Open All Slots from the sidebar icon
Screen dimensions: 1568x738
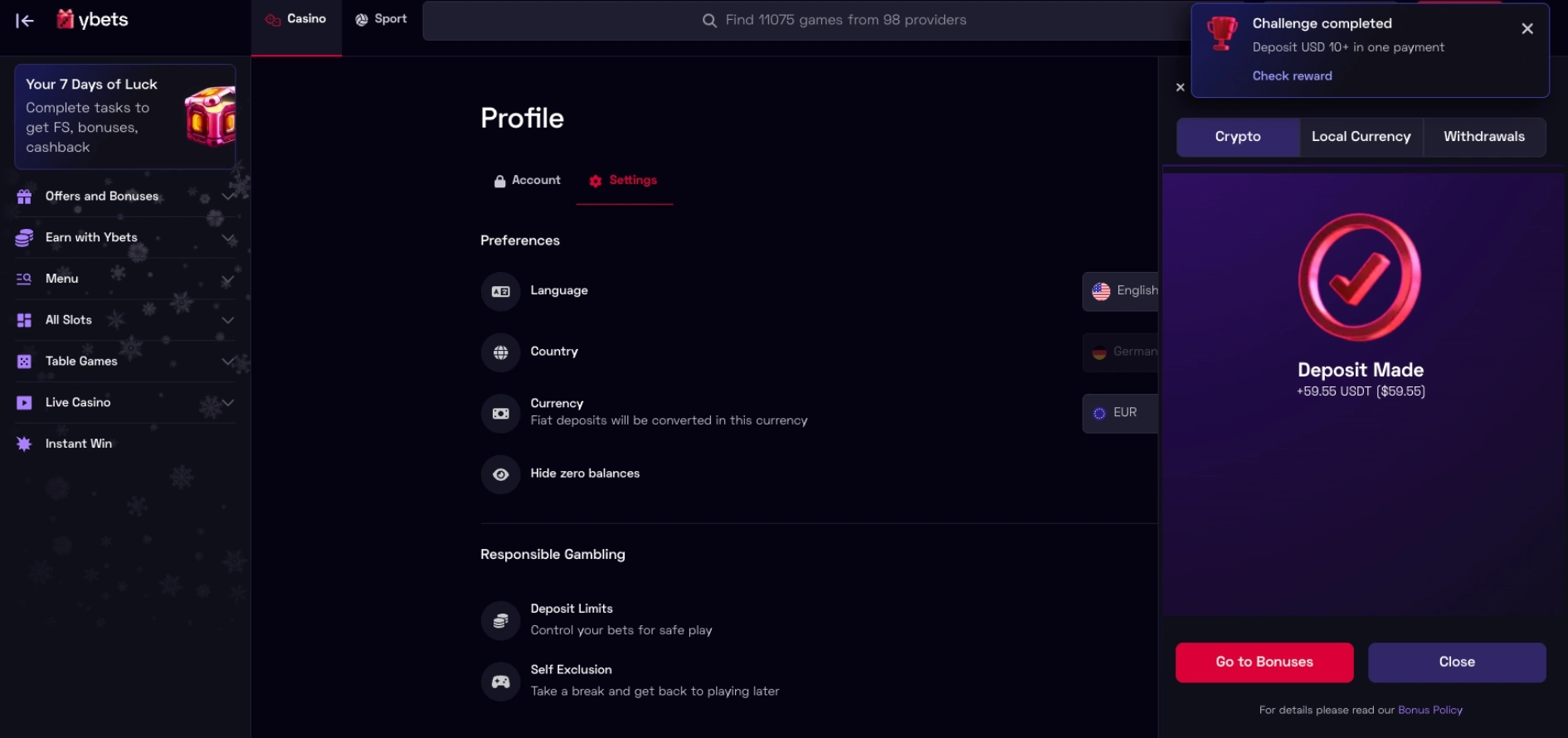[22, 320]
